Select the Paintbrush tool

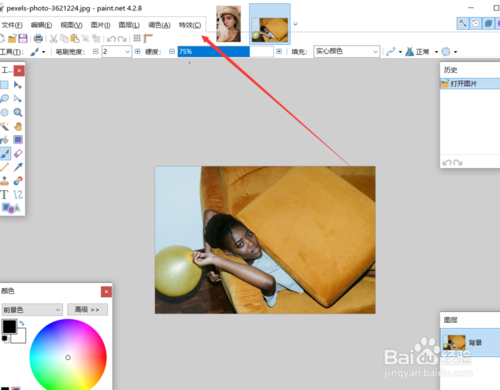point(5,153)
